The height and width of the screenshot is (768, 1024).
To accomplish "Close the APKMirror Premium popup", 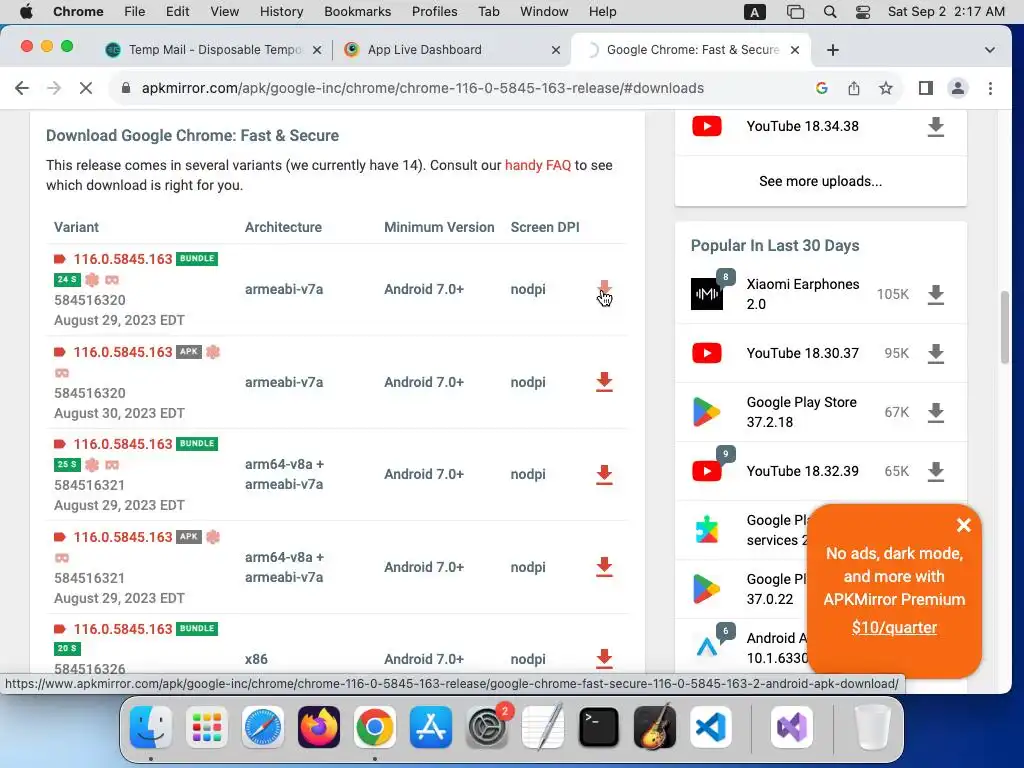I will (963, 525).
